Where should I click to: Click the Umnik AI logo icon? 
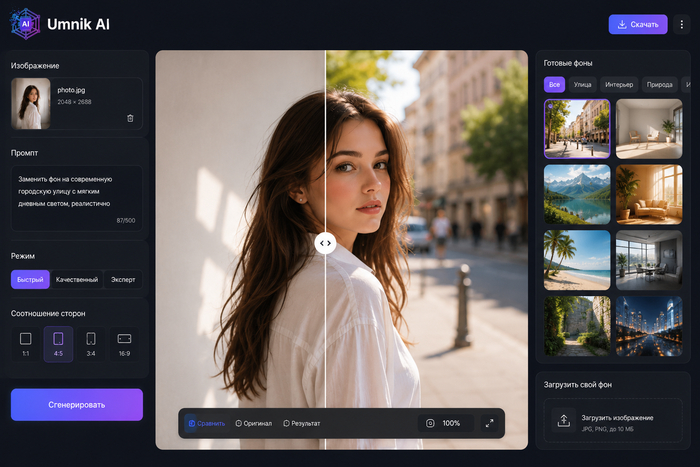tap(25, 24)
